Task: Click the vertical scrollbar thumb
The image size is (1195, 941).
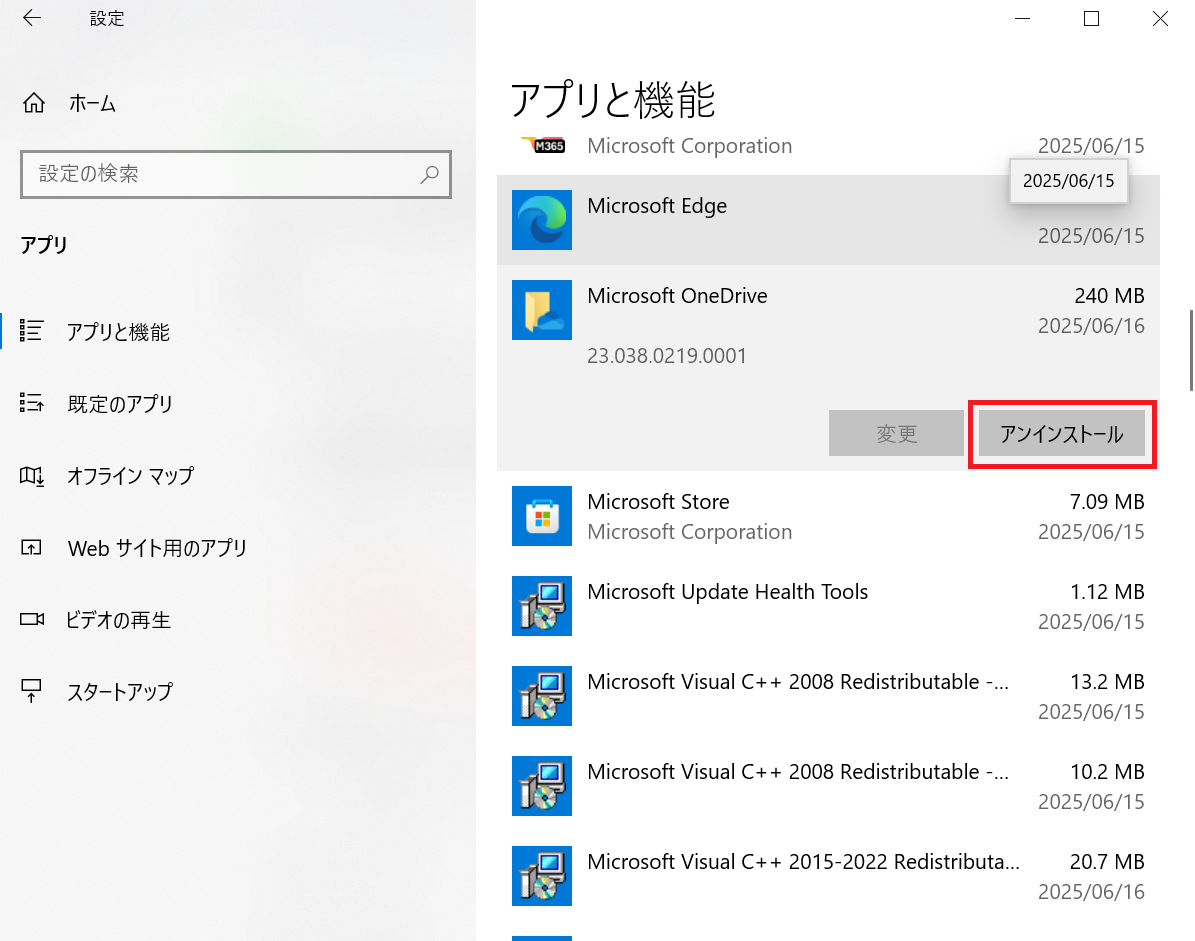Action: tap(1190, 350)
